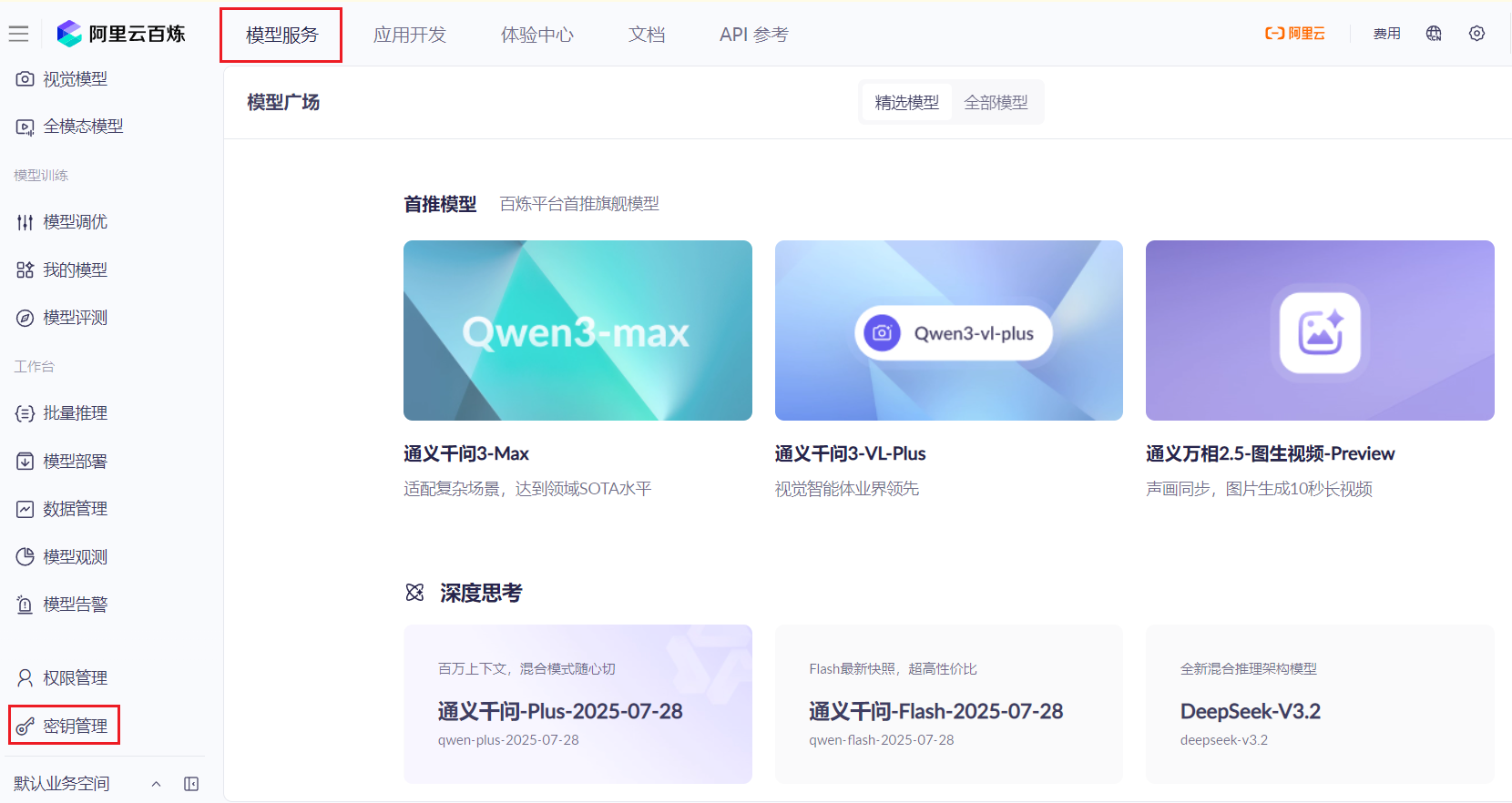Toggle the hamburger menu icon
The height and width of the screenshot is (803, 1512).
point(18,34)
